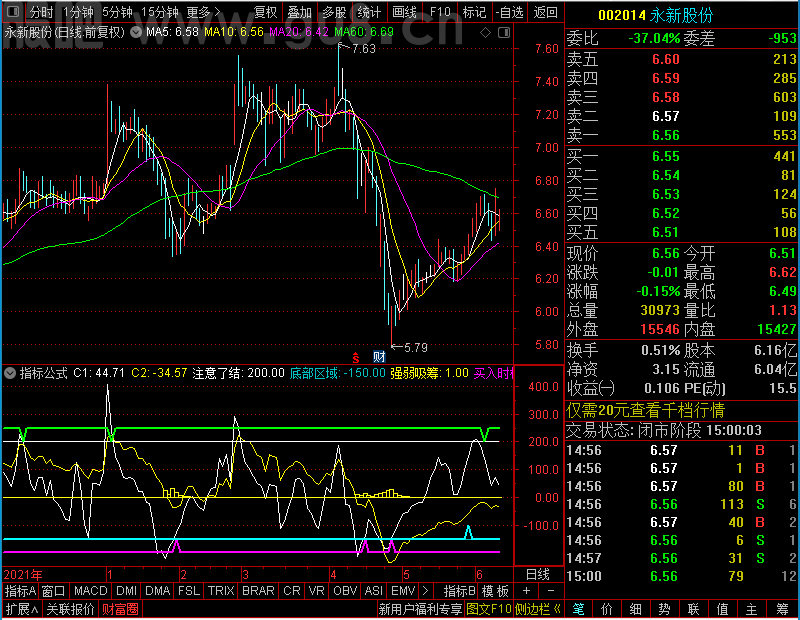800x620 pixels.
Task: Switch indicator to OBV
Action: point(345,591)
